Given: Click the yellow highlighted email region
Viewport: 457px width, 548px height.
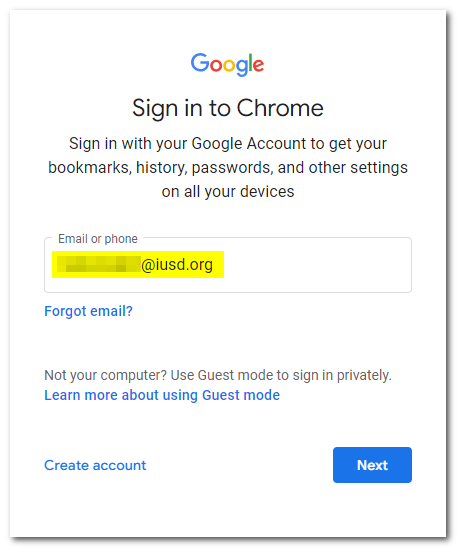Looking at the screenshot, I should point(138,264).
